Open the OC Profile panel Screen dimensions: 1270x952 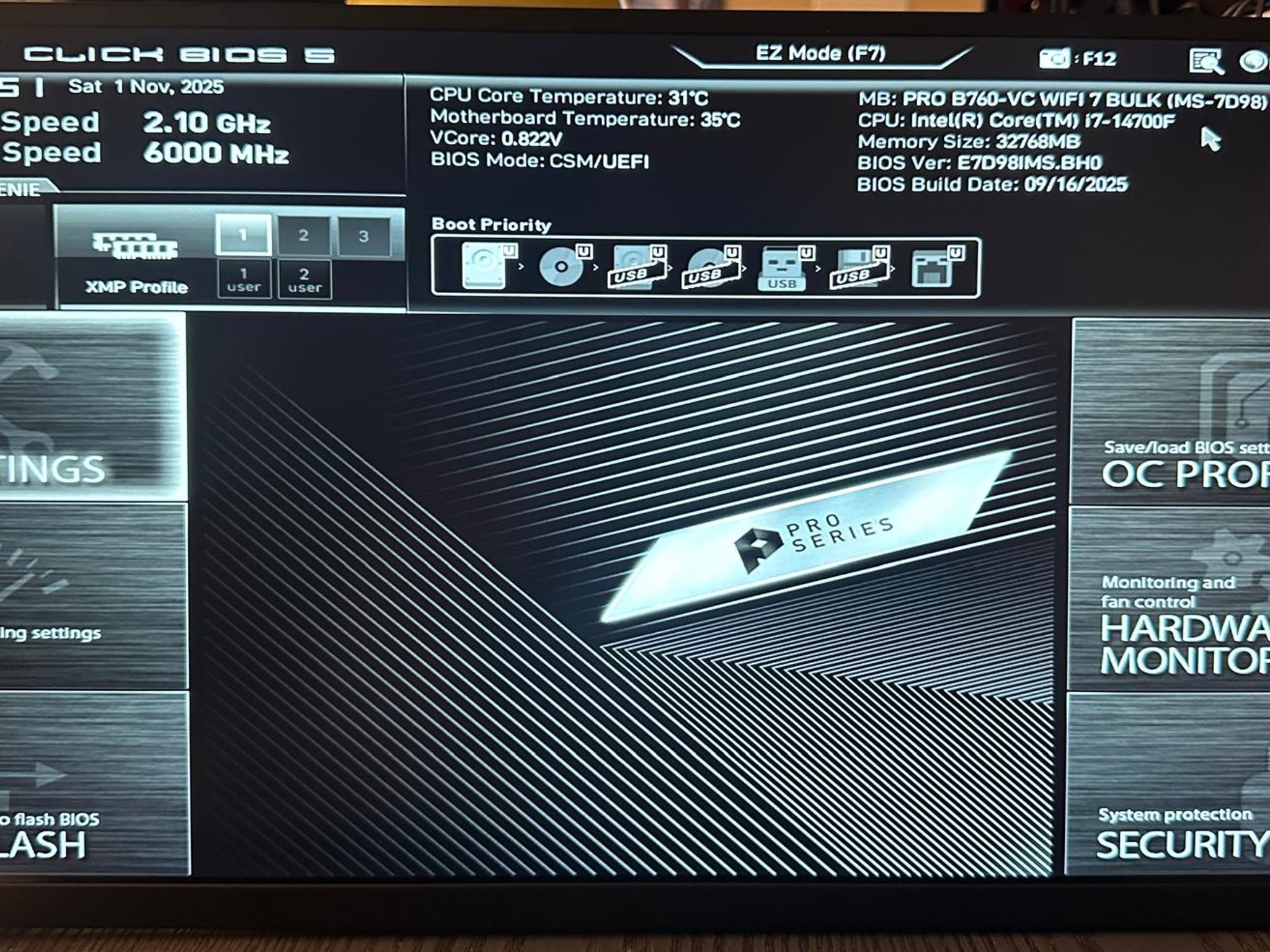(1170, 412)
